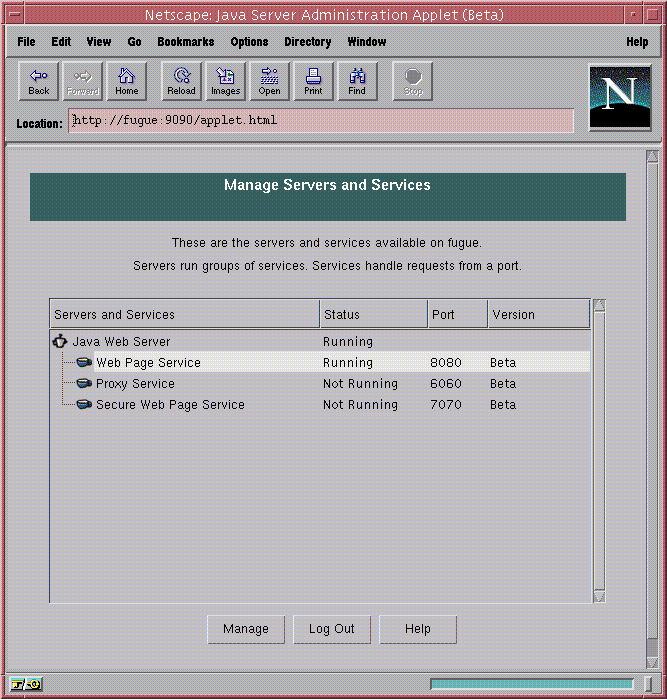Click the progress bar in status bar
Image resolution: width=667 pixels, height=699 pixels.
(531, 684)
